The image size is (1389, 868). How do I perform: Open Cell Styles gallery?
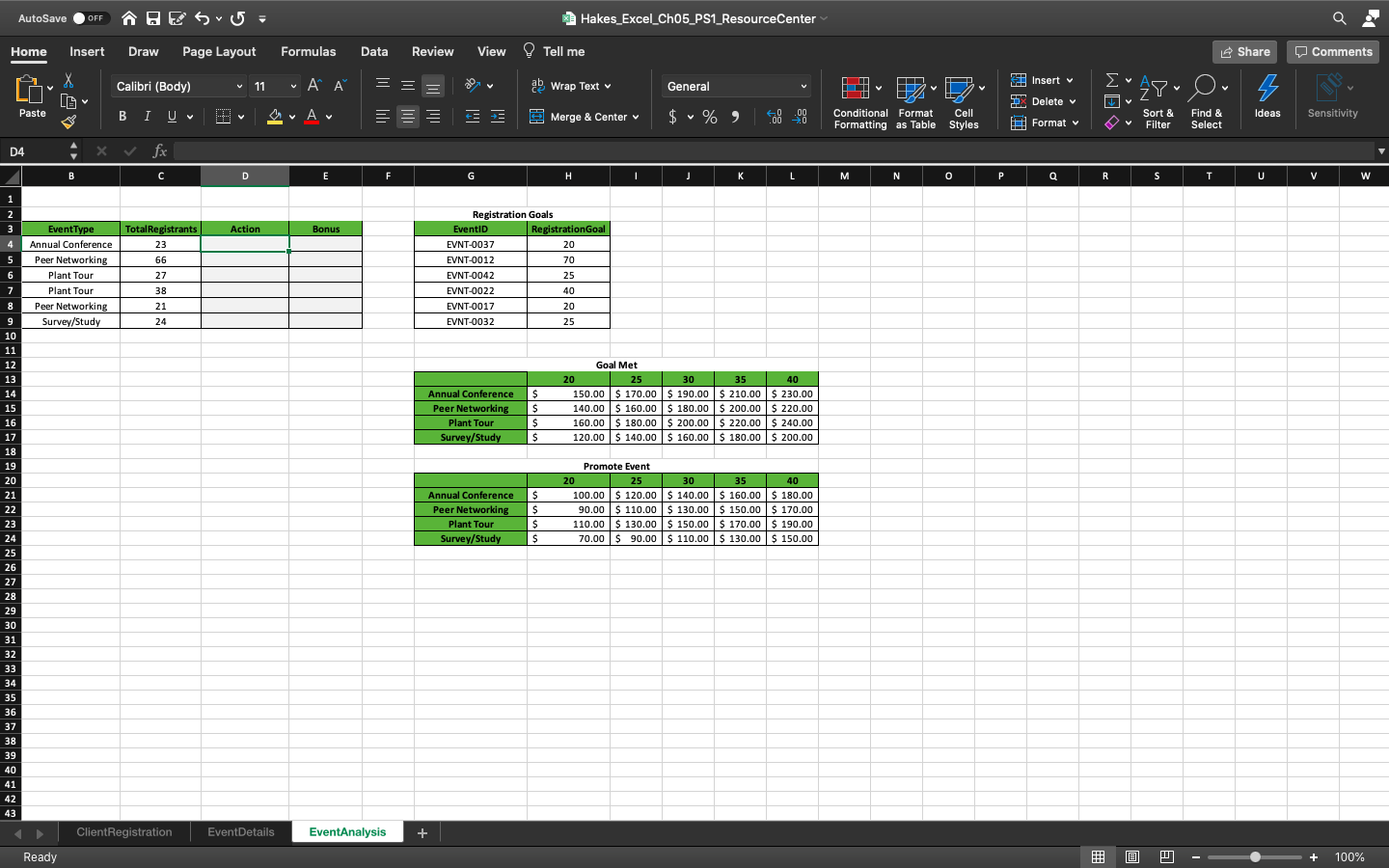(x=964, y=101)
